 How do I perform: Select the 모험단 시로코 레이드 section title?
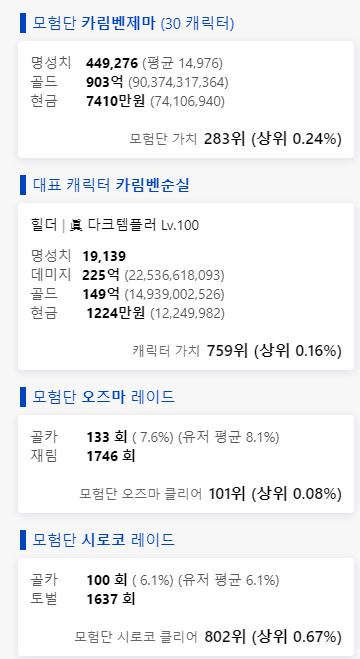tap(103, 540)
